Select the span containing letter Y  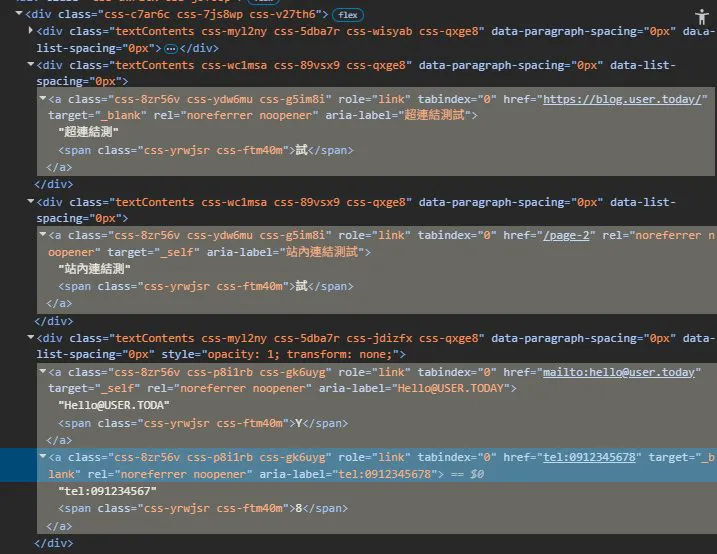click(203, 423)
